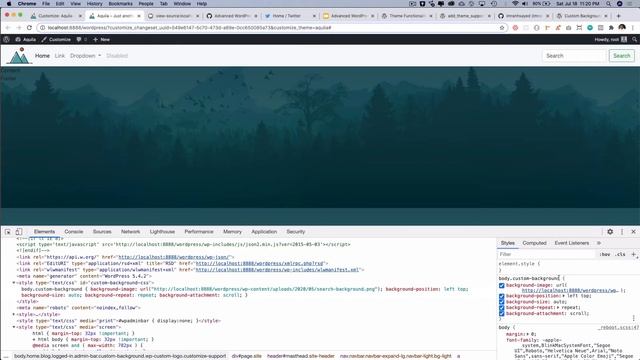This screenshot has width=640, height=360.
Task: Uncheck the background-position property checkbox
Action: [x=502, y=296]
